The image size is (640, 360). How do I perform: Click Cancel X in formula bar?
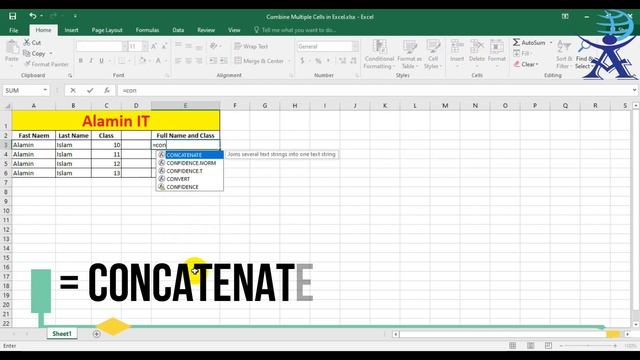click(x=73, y=90)
